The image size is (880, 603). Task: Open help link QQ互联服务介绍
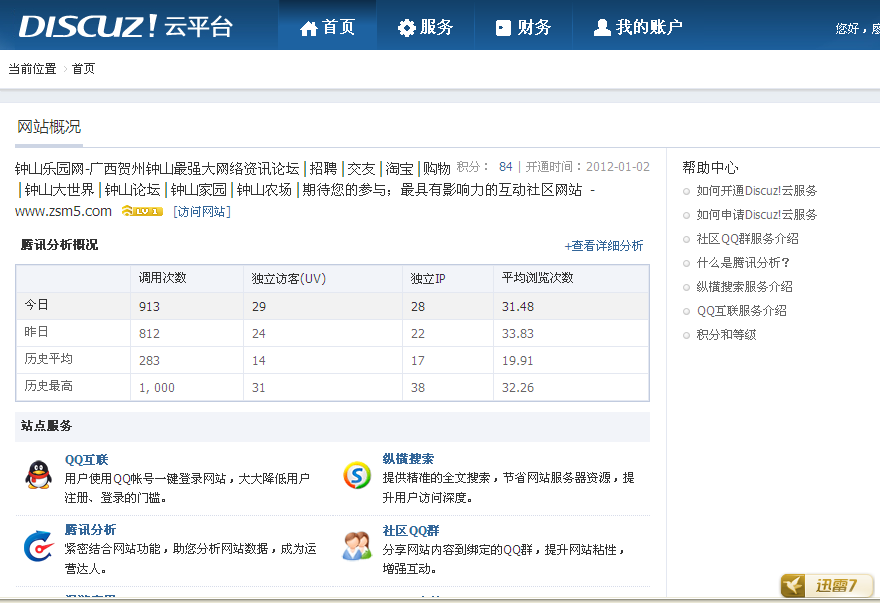click(741, 310)
